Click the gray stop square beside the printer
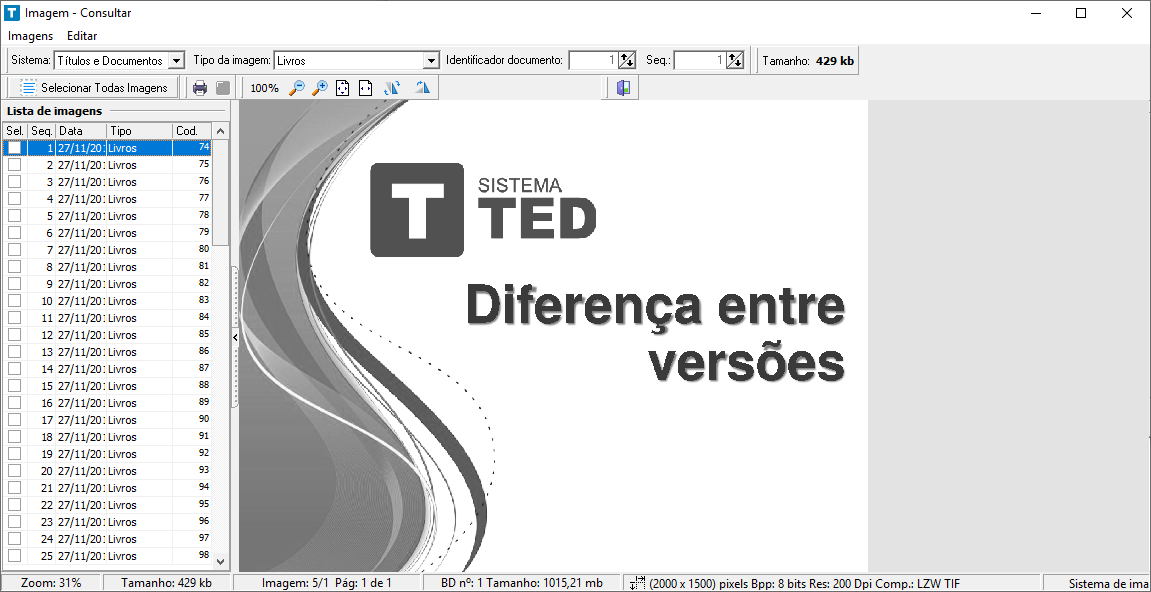 [x=222, y=88]
